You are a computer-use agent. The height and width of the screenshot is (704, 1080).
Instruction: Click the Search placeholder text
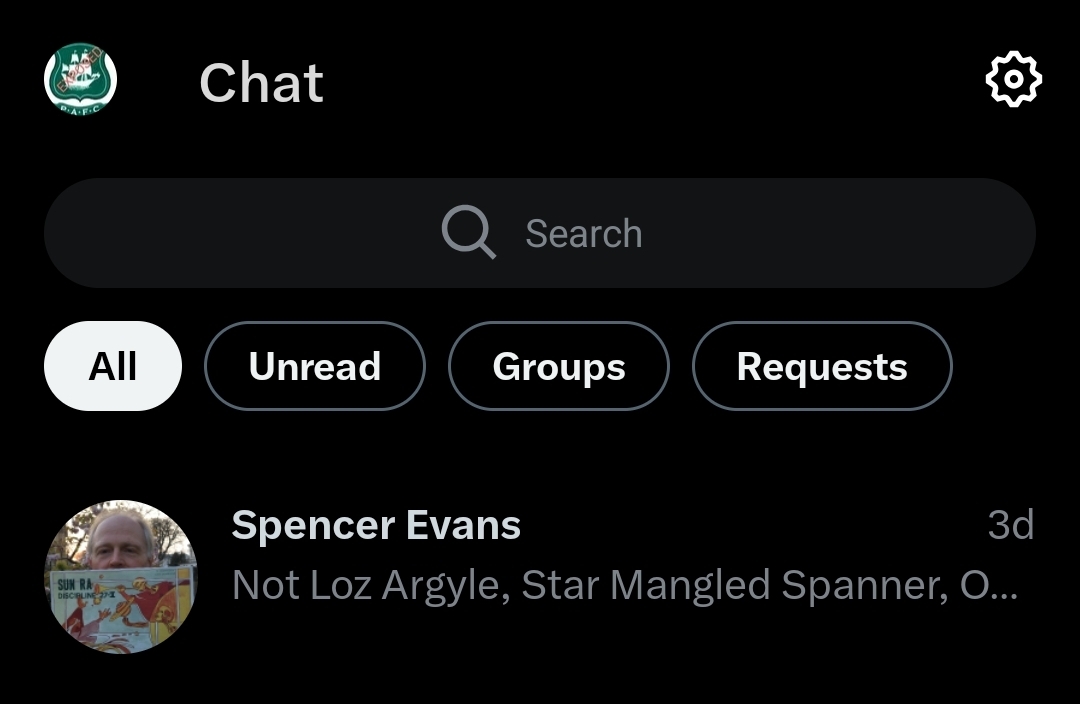pyautogui.click(x=584, y=234)
